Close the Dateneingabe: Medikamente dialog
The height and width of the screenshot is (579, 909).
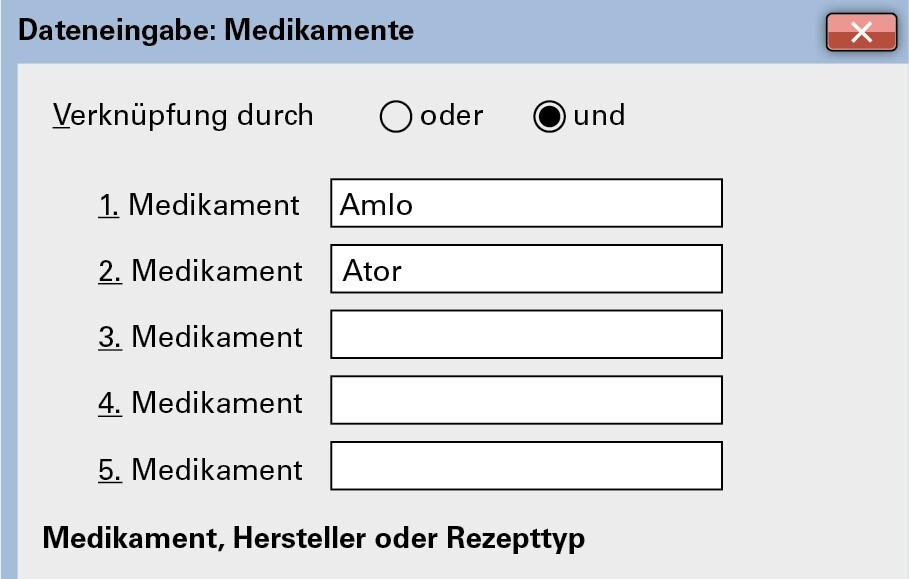coord(860,32)
